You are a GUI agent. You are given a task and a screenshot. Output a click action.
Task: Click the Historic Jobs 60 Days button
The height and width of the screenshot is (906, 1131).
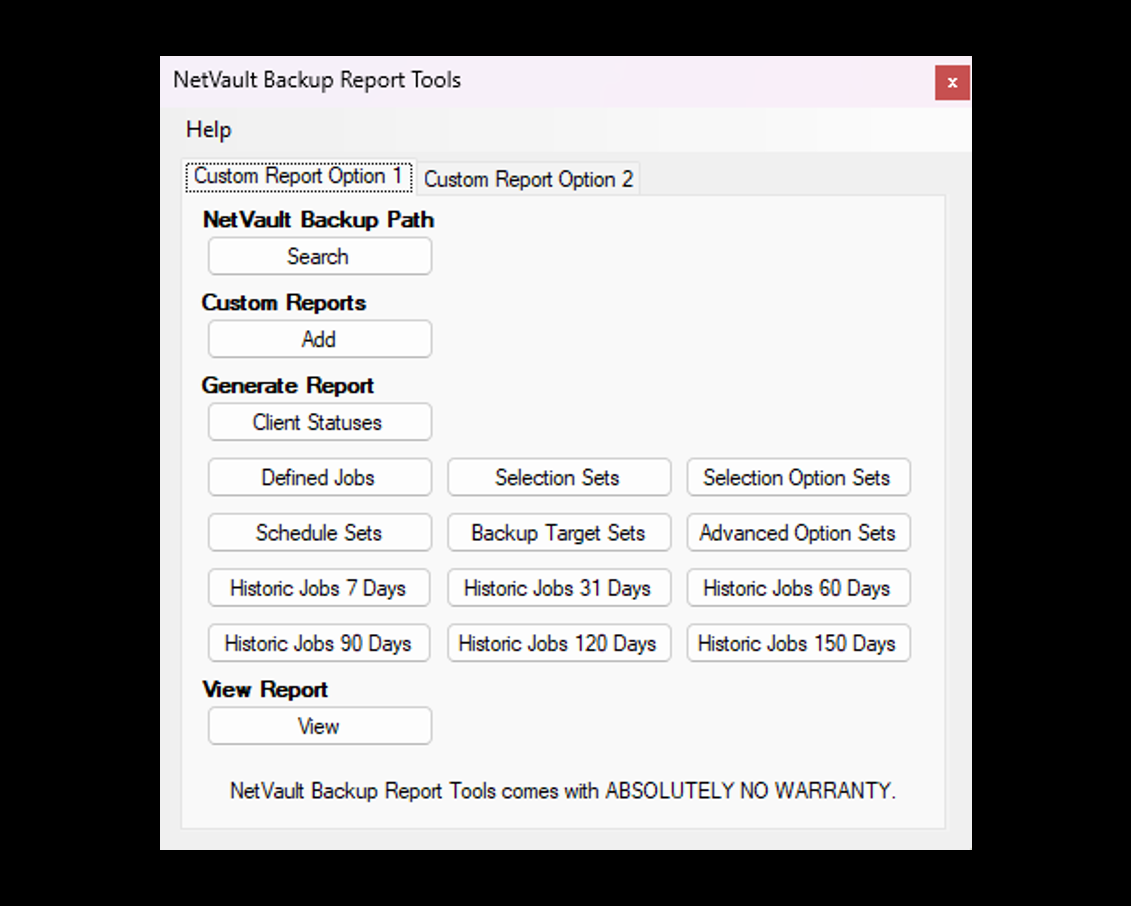(x=797, y=588)
